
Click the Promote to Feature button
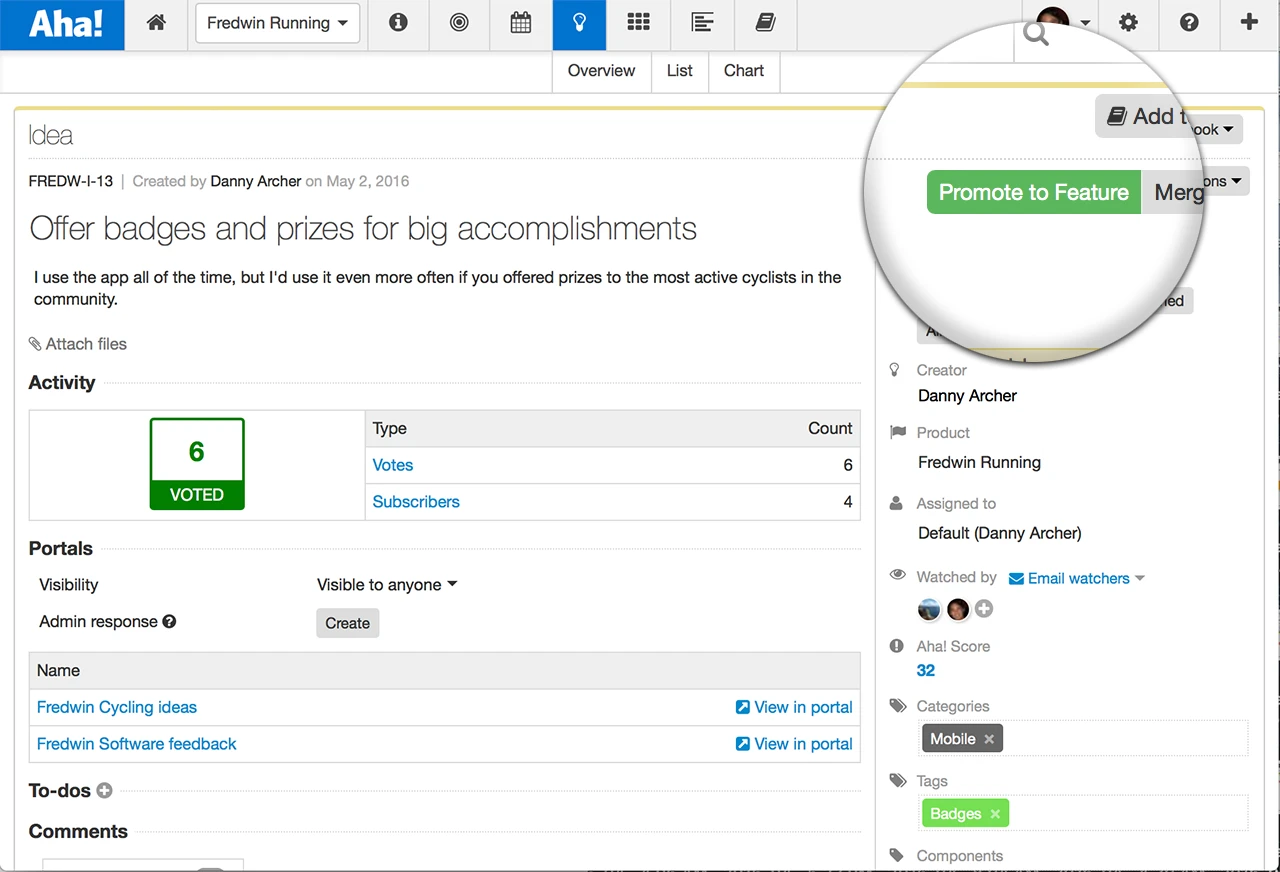pyautogui.click(x=1033, y=193)
